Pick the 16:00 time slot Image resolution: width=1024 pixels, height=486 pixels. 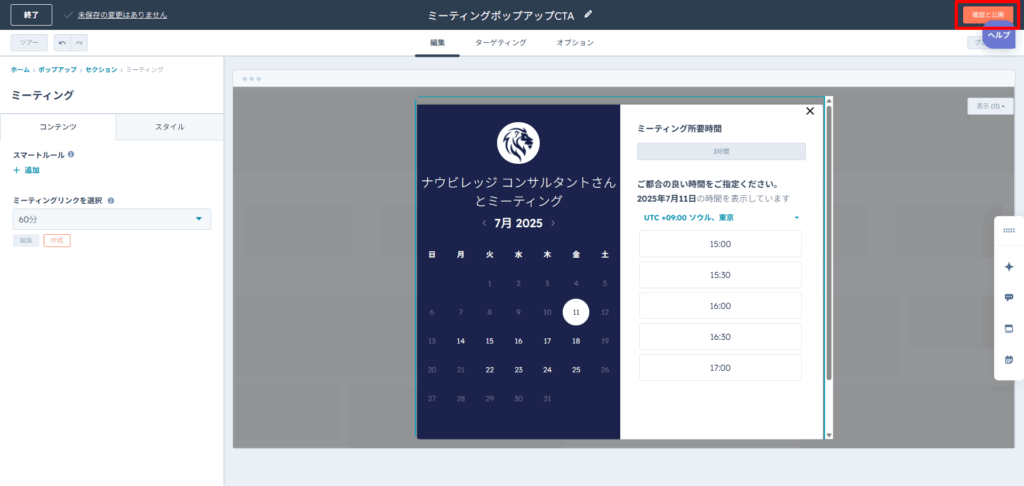tap(720, 306)
